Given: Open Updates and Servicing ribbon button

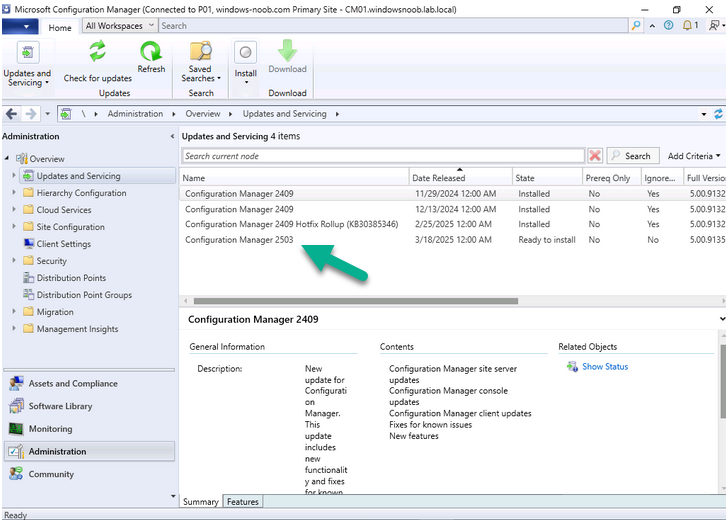Looking at the screenshot, I should (x=27, y=65).
